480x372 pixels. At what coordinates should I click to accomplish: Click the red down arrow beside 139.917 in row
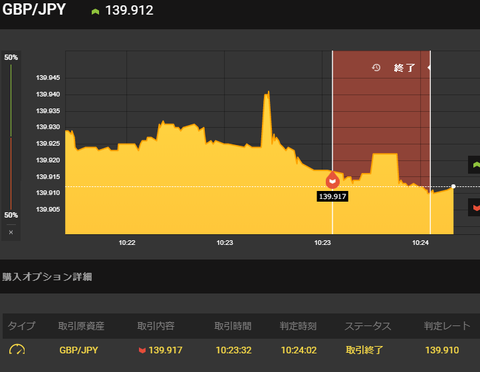coord(142,350)
